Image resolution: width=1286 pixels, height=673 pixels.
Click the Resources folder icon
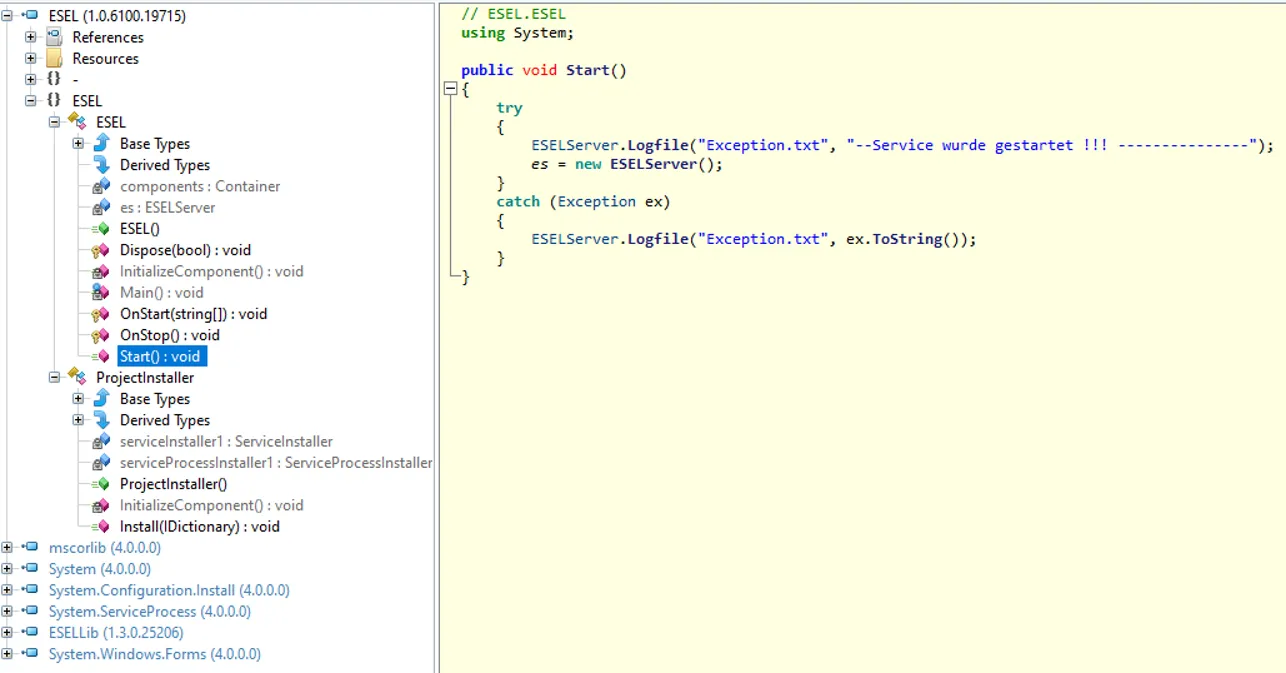(54, 58)
